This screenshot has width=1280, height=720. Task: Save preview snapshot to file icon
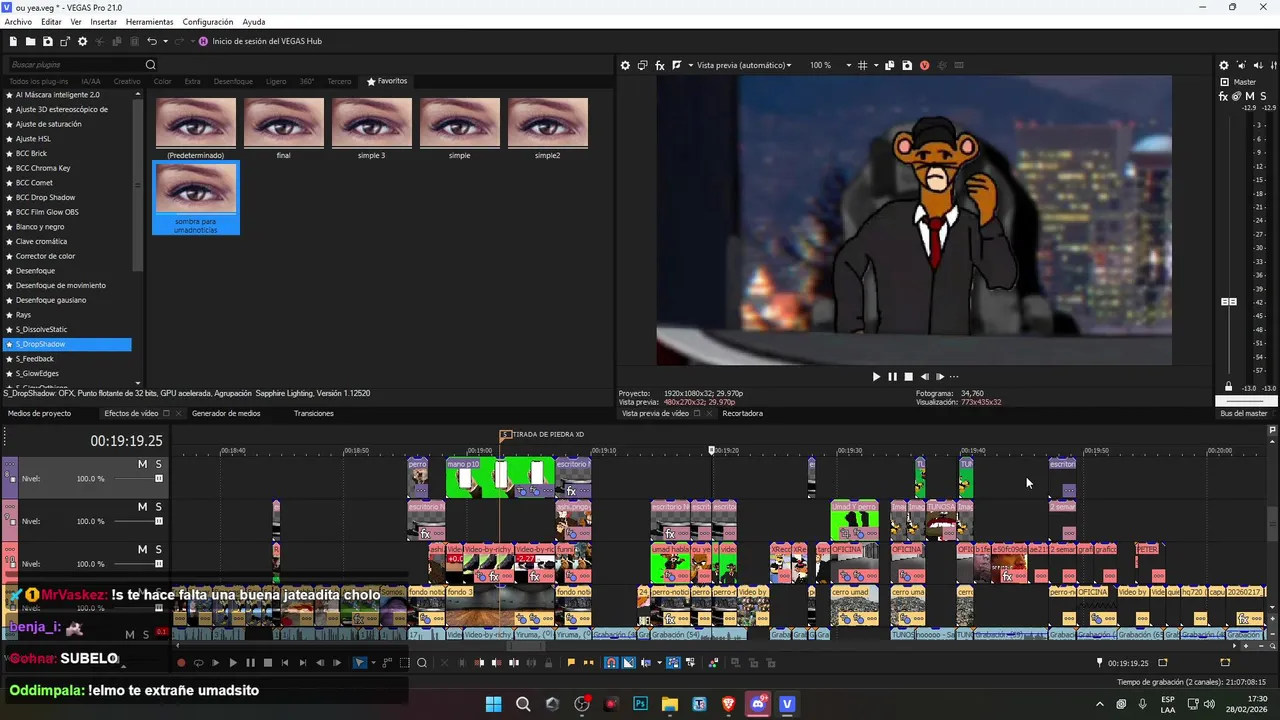pyautogui.click(x=907, y=65)
